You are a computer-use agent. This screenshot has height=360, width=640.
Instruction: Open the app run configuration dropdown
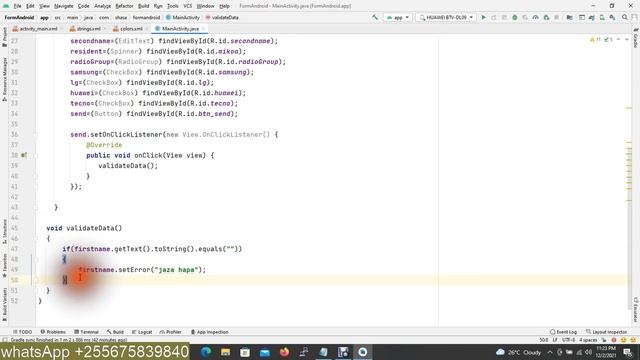click(x=398, y=18)
